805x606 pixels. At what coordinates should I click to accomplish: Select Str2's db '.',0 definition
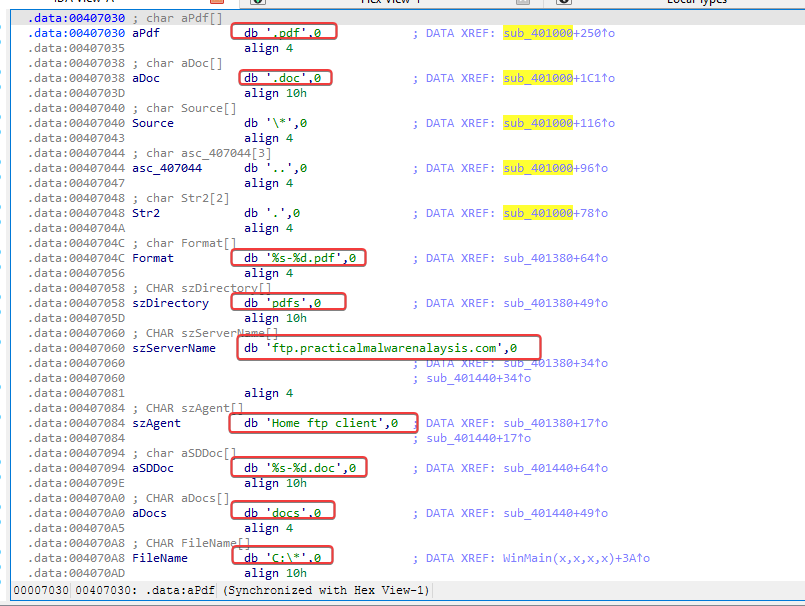272,213
